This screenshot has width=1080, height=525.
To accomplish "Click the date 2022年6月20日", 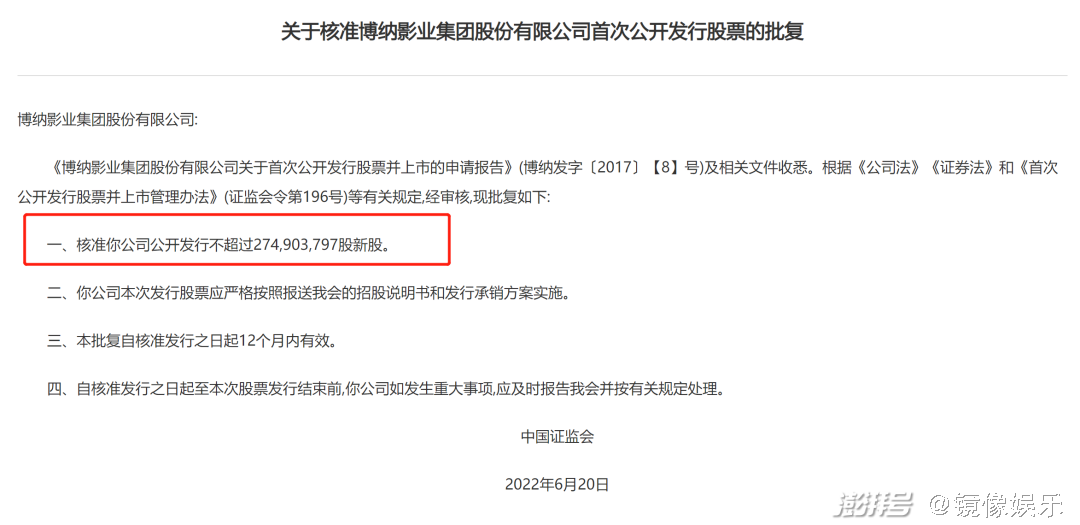I will [x=557, y=484].
